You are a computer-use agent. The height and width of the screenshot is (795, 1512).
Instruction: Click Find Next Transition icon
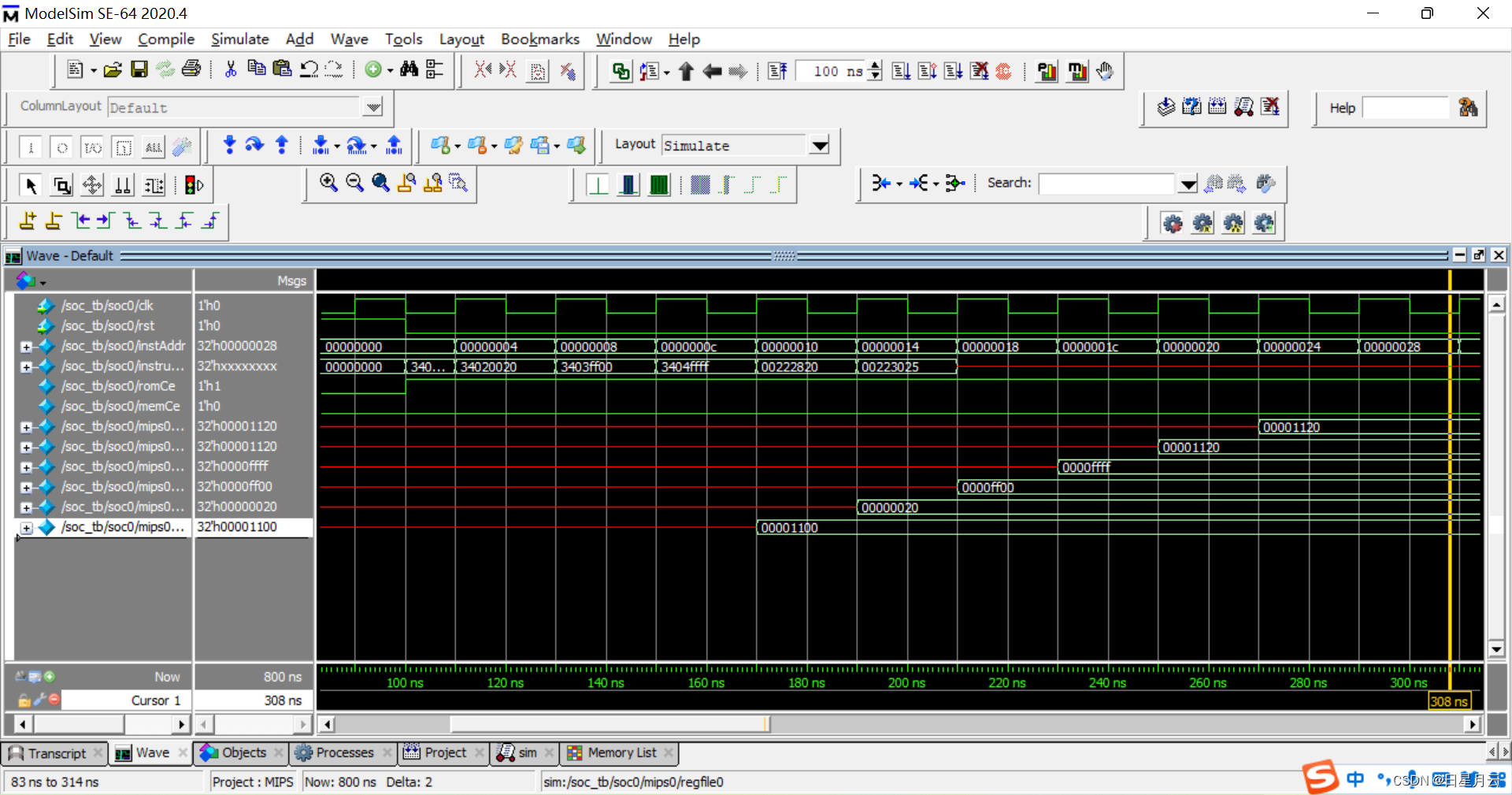tap(106, 221)
